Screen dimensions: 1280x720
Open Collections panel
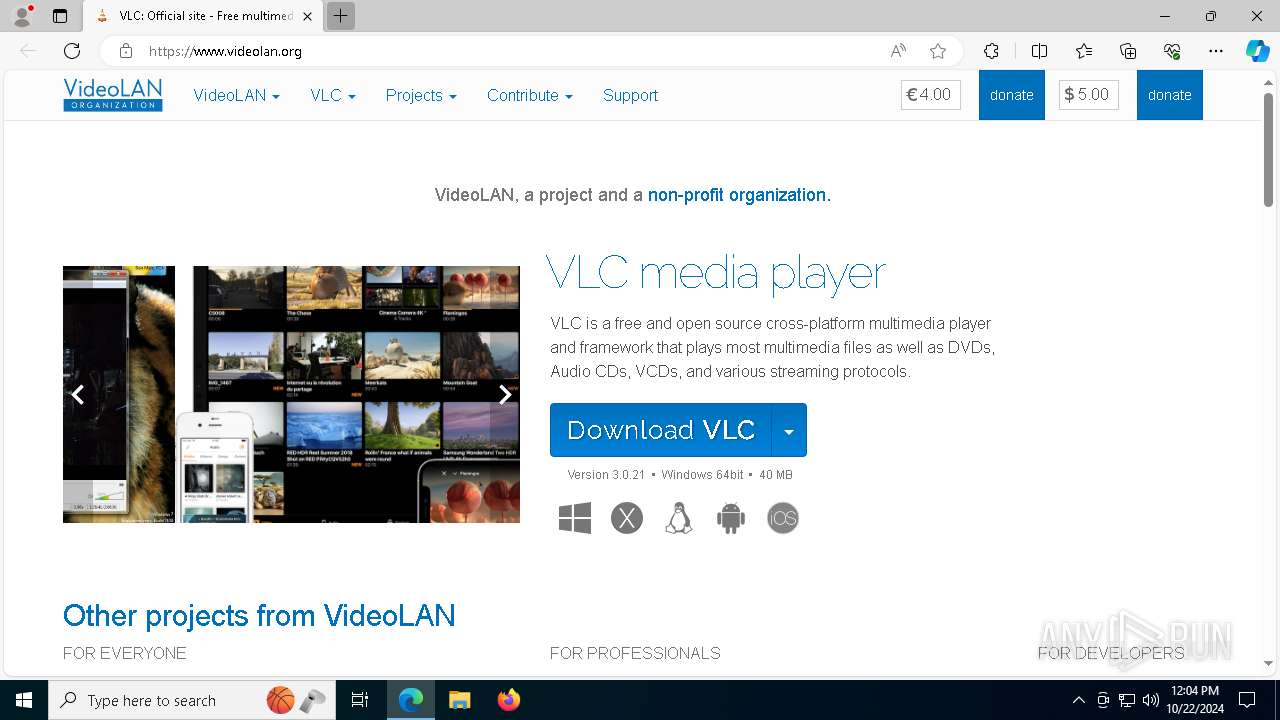tap(1128, 51)
